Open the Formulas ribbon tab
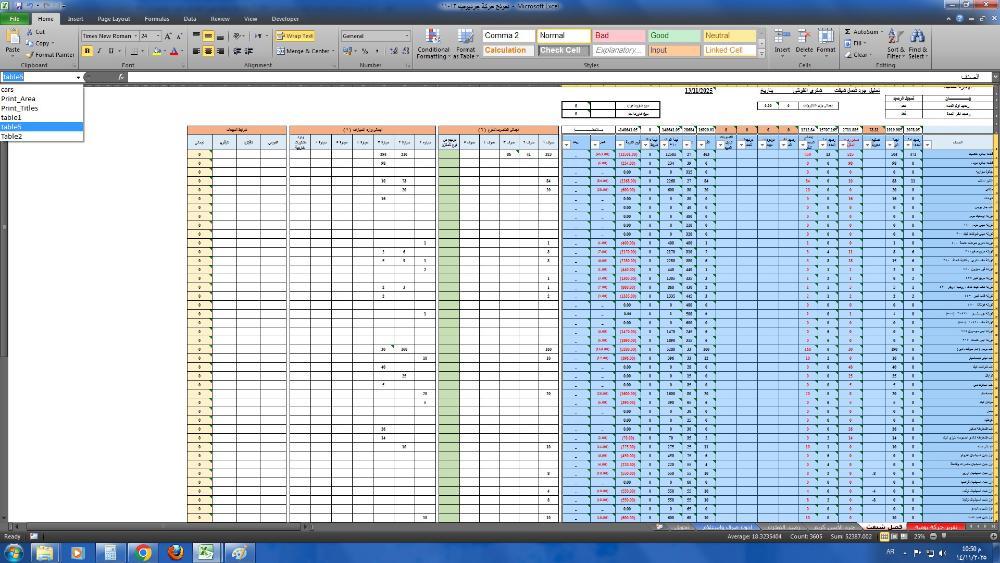Viewport: 1000px width, 563px height. click(x=156, y=19)
